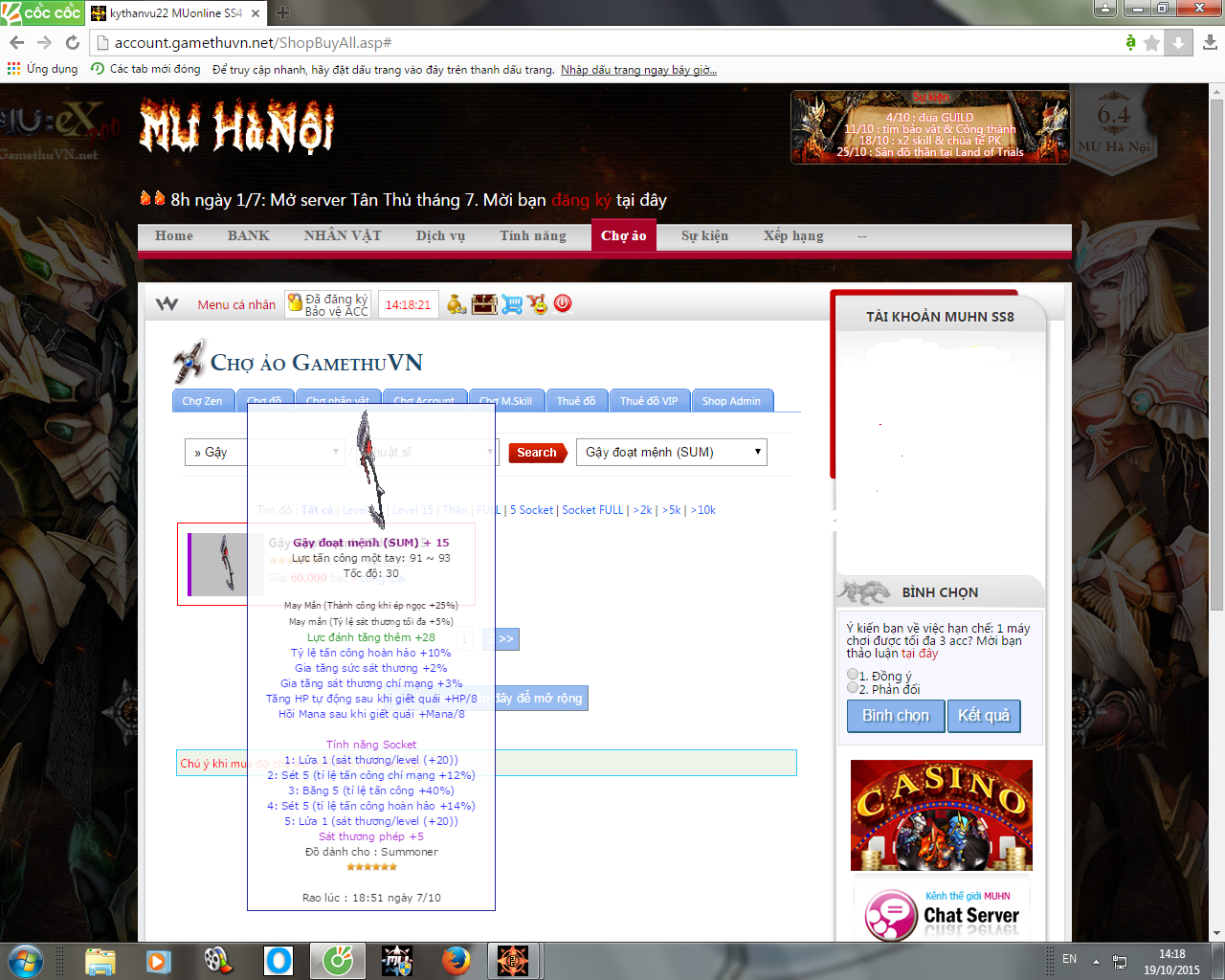This screenshot has height=980, width=1225.
Task: Click the smiley face icon in personal menu
Action: 538,304
